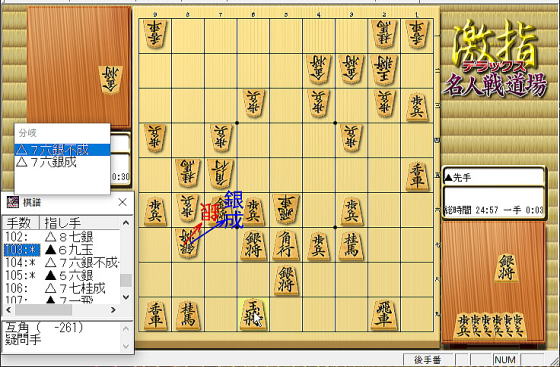Click the move list's down scroll arrow
This screenshot has width=560, height=367.
point(126,296)
